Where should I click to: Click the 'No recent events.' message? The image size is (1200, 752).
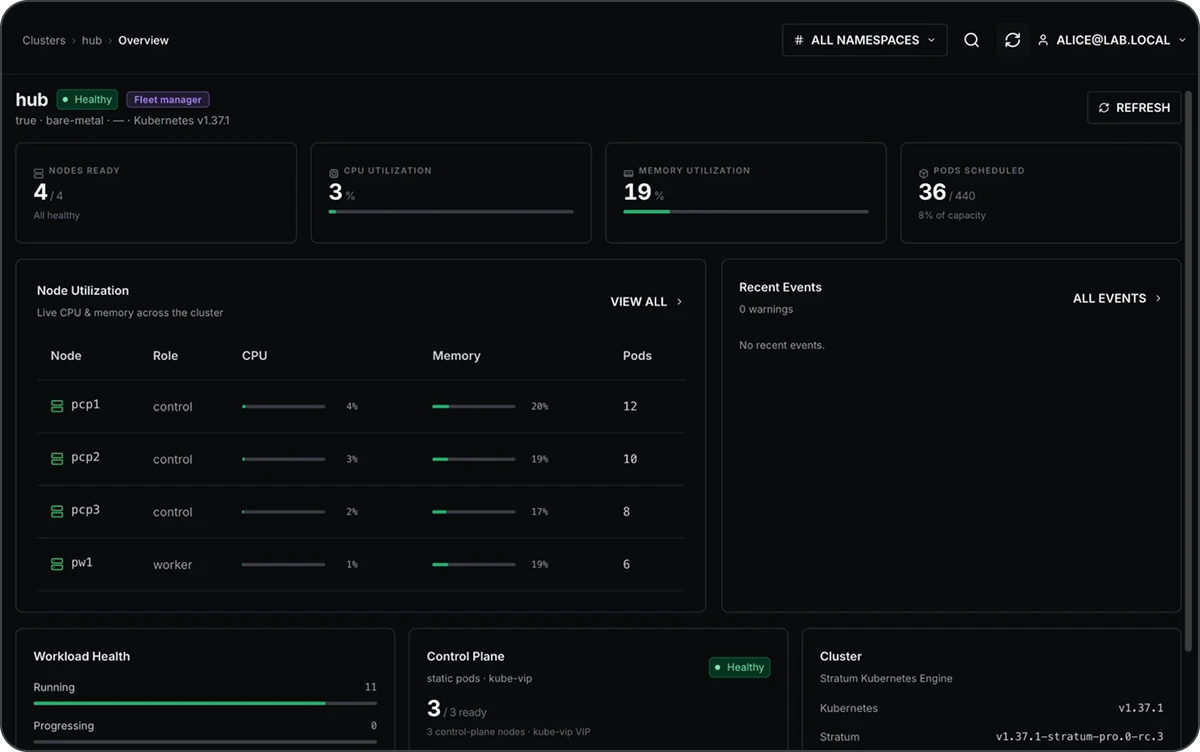pyautogui.click(x=782, y=345)
